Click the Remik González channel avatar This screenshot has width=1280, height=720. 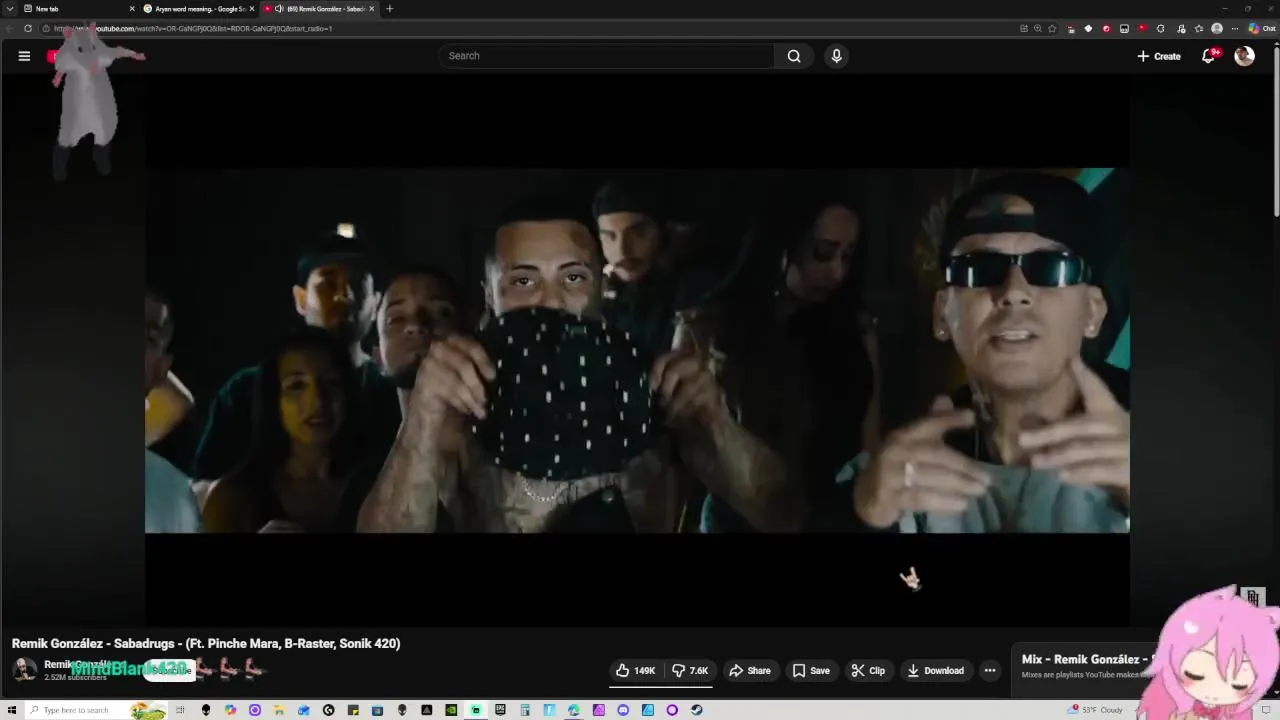coord(25,670)
